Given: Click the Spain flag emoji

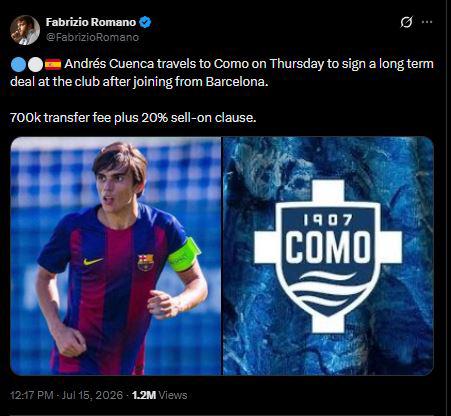Looking at the screenshot, I should pos(53,64).
